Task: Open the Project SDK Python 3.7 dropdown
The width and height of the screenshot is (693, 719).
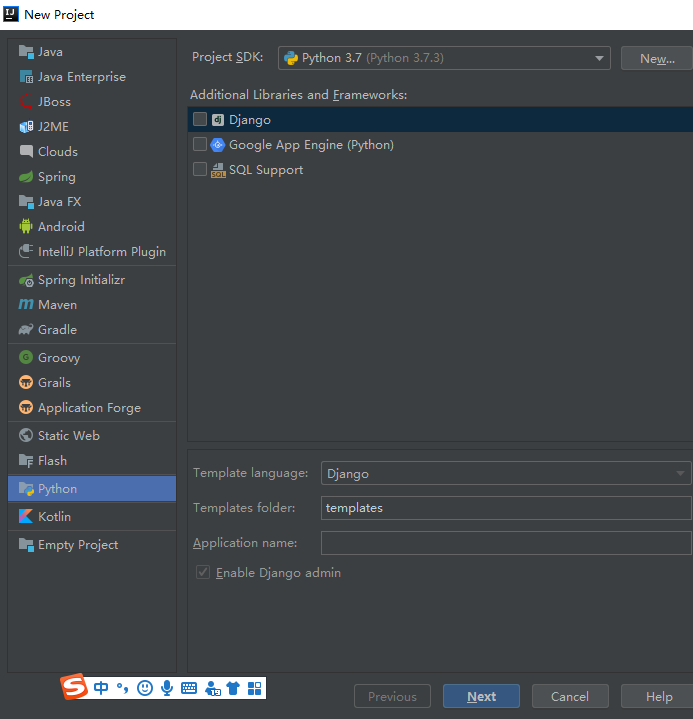Action: tap(444, 58)
